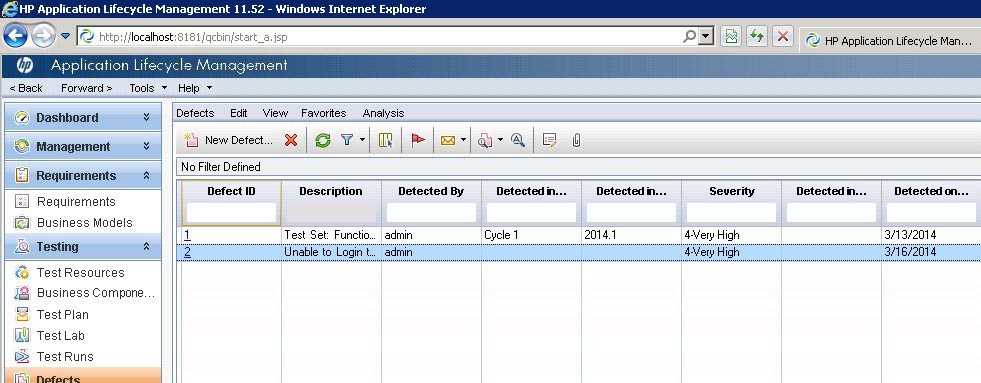
Task: Open the View menu
Action: [x=275, y=113]
